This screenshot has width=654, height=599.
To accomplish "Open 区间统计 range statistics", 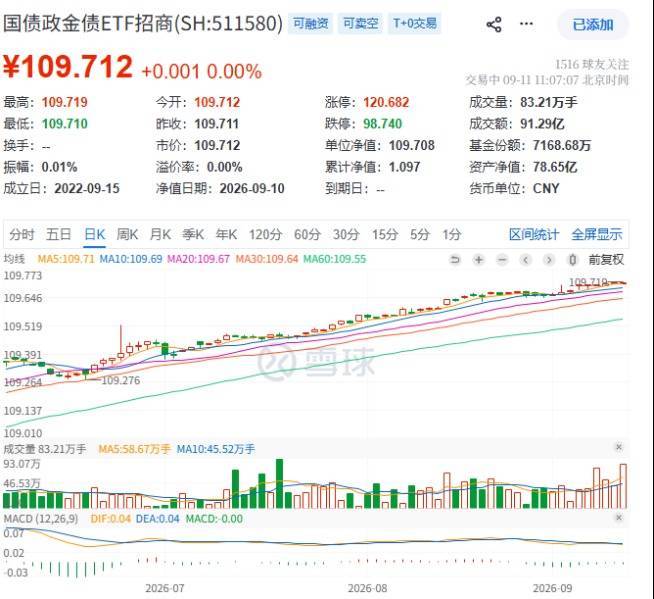I will pyautogui.click(x=533, y=234).
